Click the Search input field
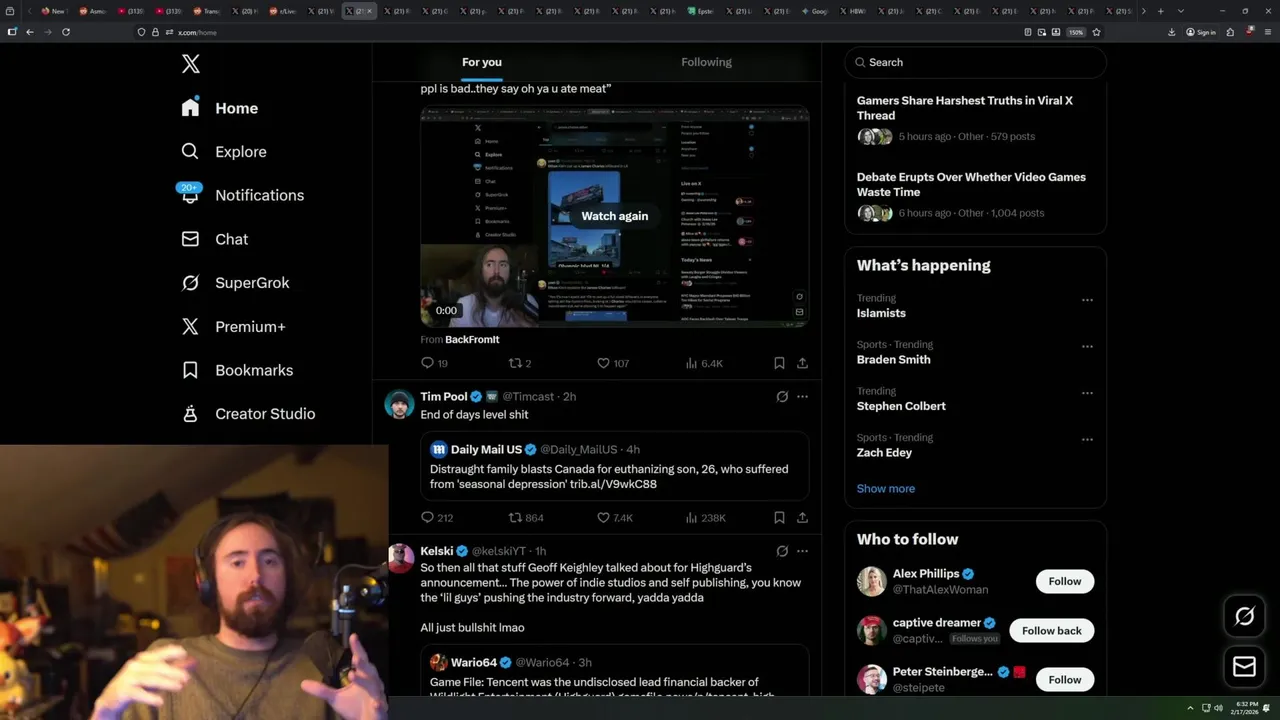The height and width of the screenshot is (720, 1280). point(975,62)
